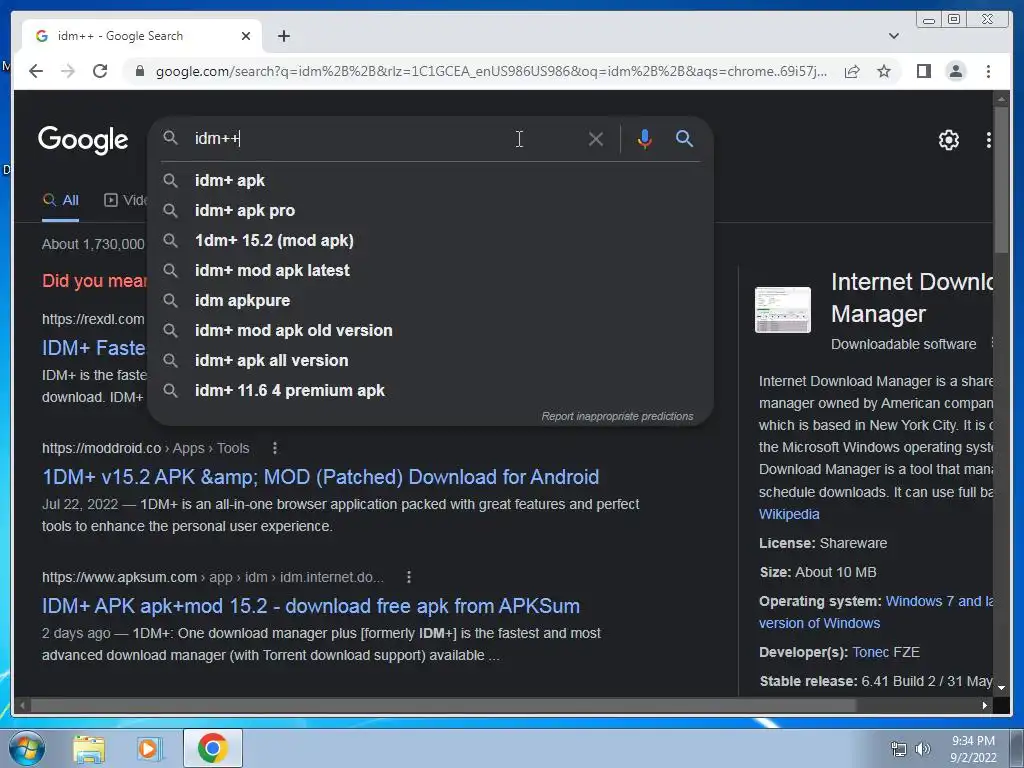
Task: Select suggestion "idm+ apk"
Action: (430, 180)
